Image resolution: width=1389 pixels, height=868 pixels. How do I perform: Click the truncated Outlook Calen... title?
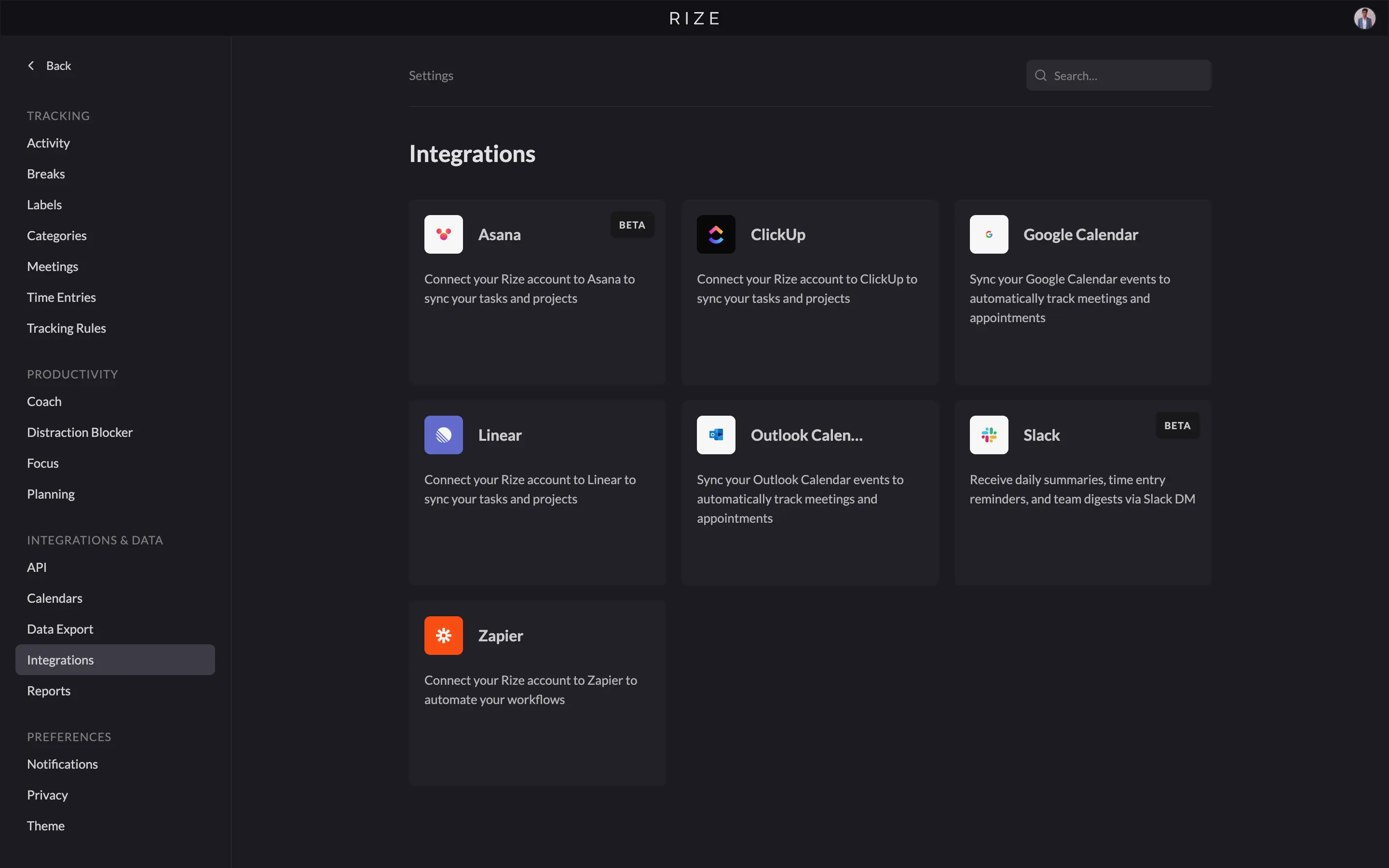[806, 435]
